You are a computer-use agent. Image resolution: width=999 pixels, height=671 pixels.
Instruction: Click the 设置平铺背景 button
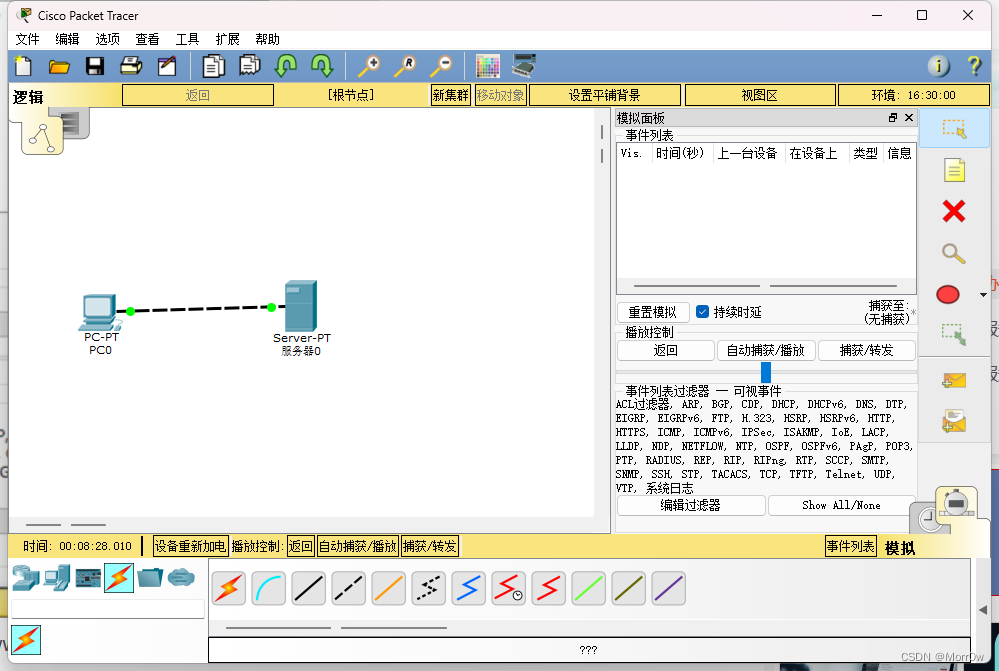[x=605, y=96]
